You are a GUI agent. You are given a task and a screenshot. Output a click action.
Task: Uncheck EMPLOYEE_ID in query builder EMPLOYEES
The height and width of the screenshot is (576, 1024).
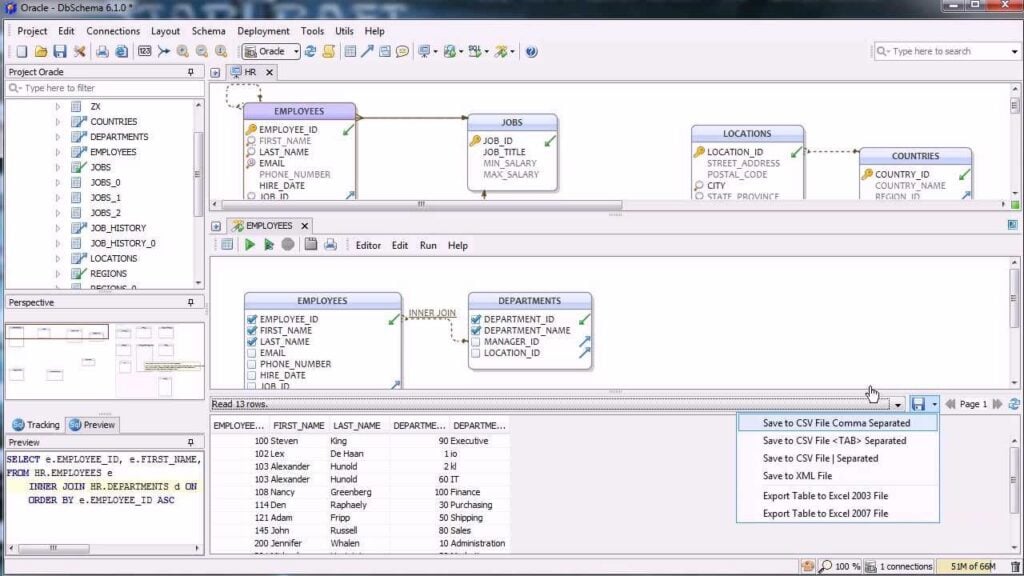(251, 319)
